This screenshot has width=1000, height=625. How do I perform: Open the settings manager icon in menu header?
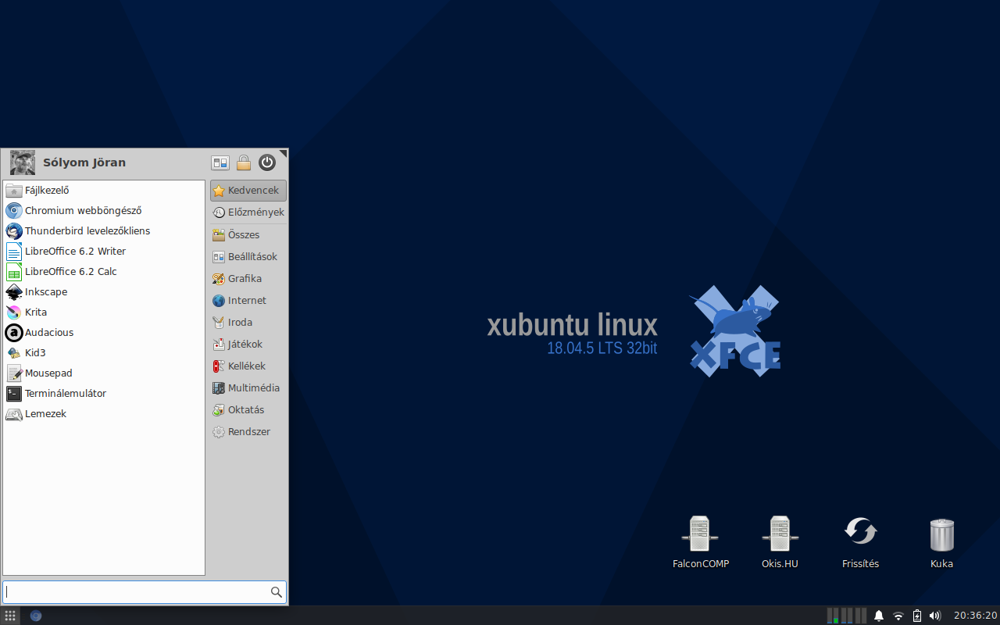[x=220, y=162]
